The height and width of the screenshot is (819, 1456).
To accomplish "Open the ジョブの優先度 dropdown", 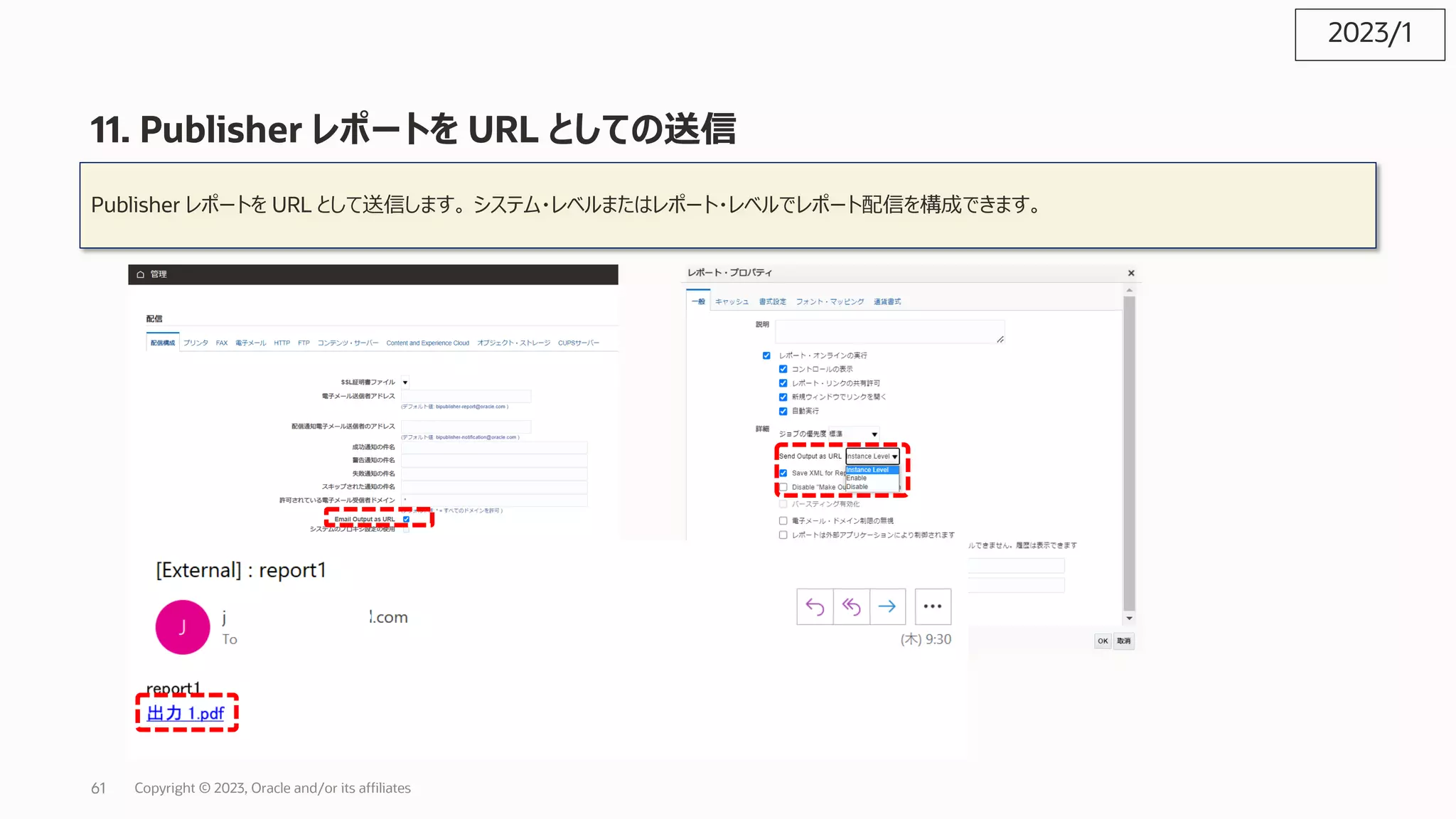I will point(854,434).
